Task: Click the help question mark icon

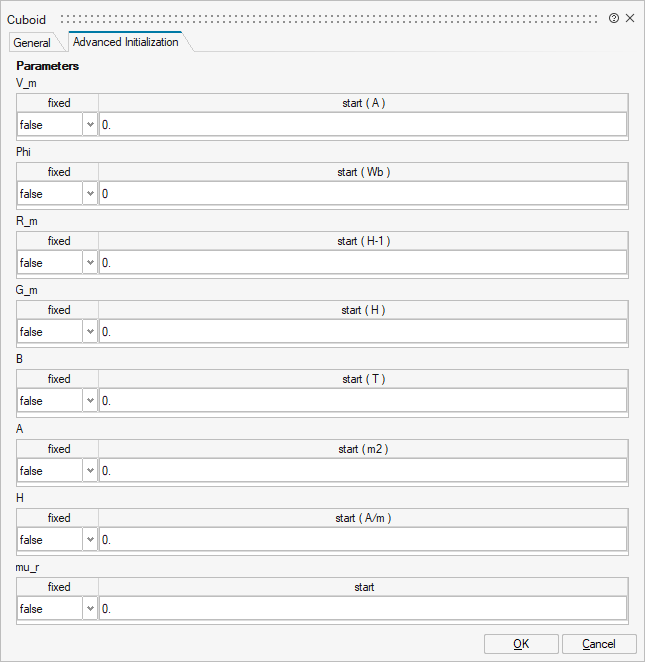Action: click(614, 19)
